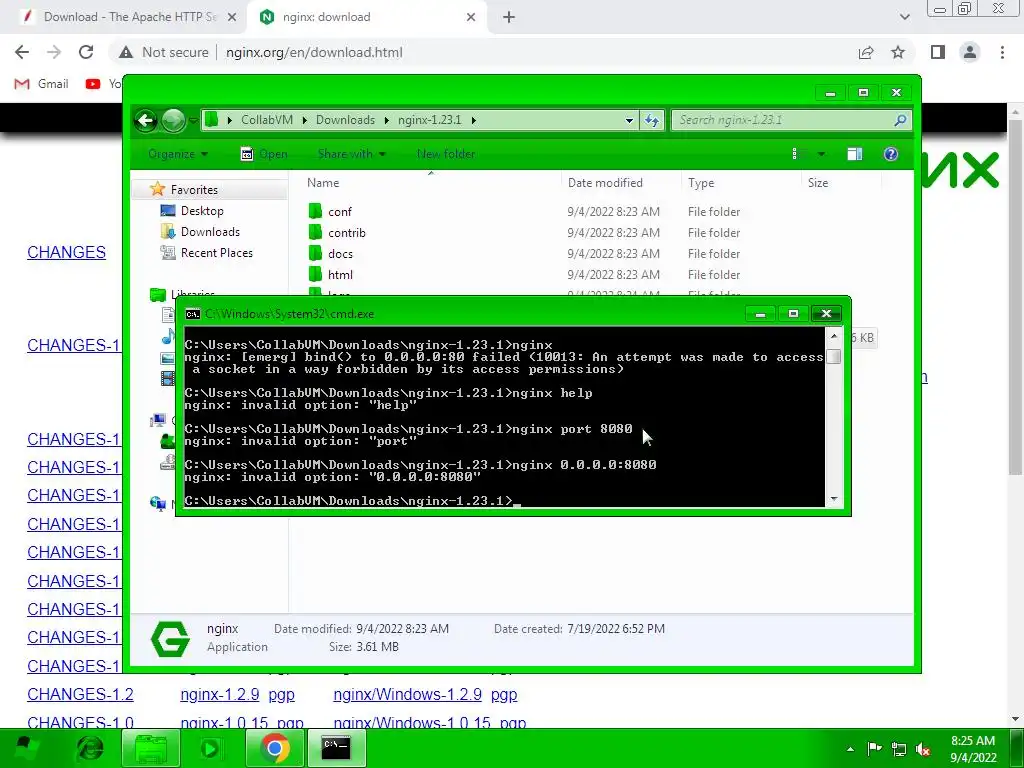The height and width of the screenshot is (768, 1024).
Task: Select the contrib folder
Action: click(346, 232)
